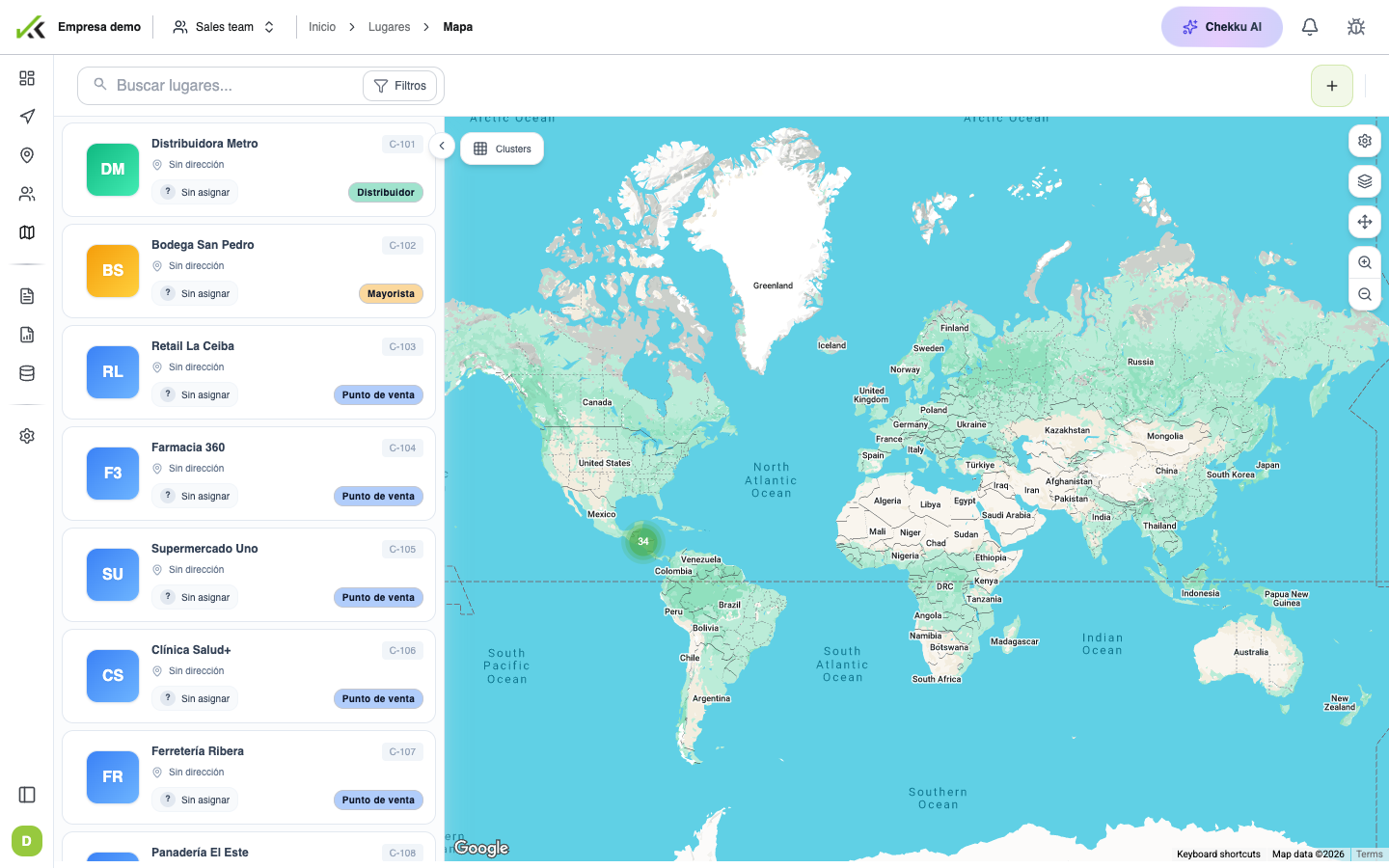1389x868 pixels.
Task: Zoom out on the map
Action: pyautogui.click(x=1365, y=294)
